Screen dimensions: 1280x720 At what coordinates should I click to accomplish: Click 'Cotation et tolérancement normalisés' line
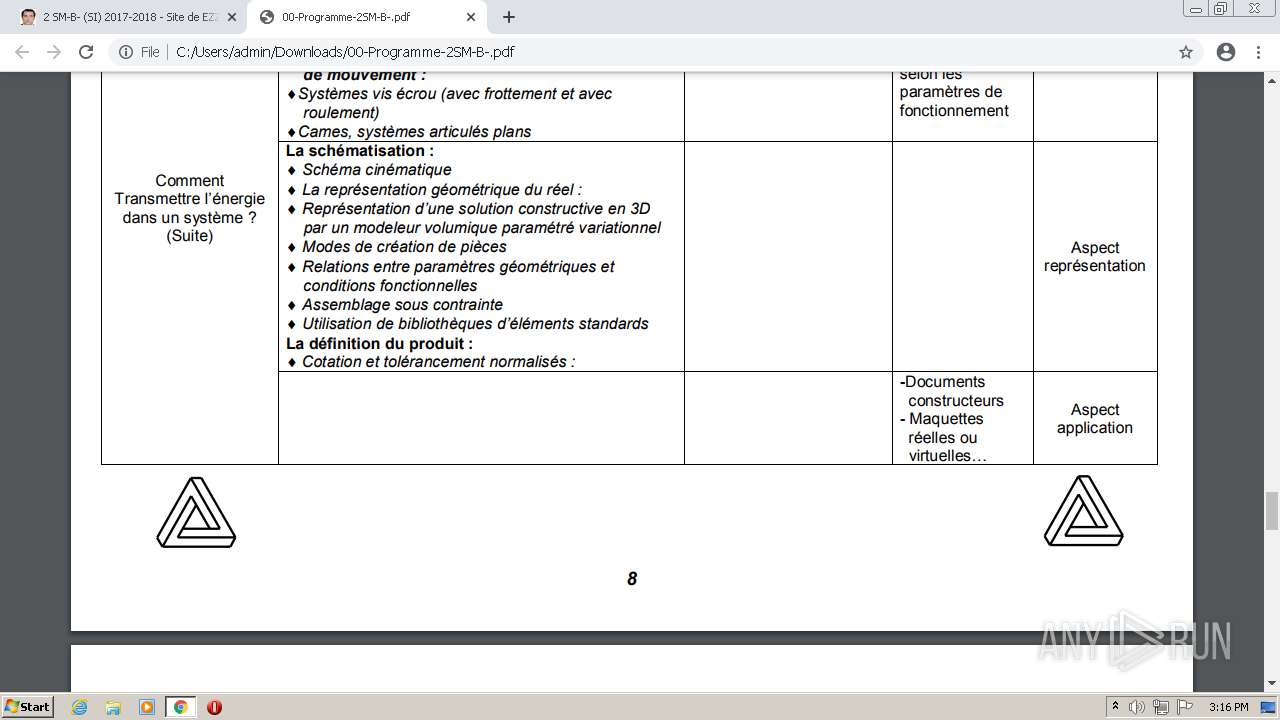click(439, 362)
